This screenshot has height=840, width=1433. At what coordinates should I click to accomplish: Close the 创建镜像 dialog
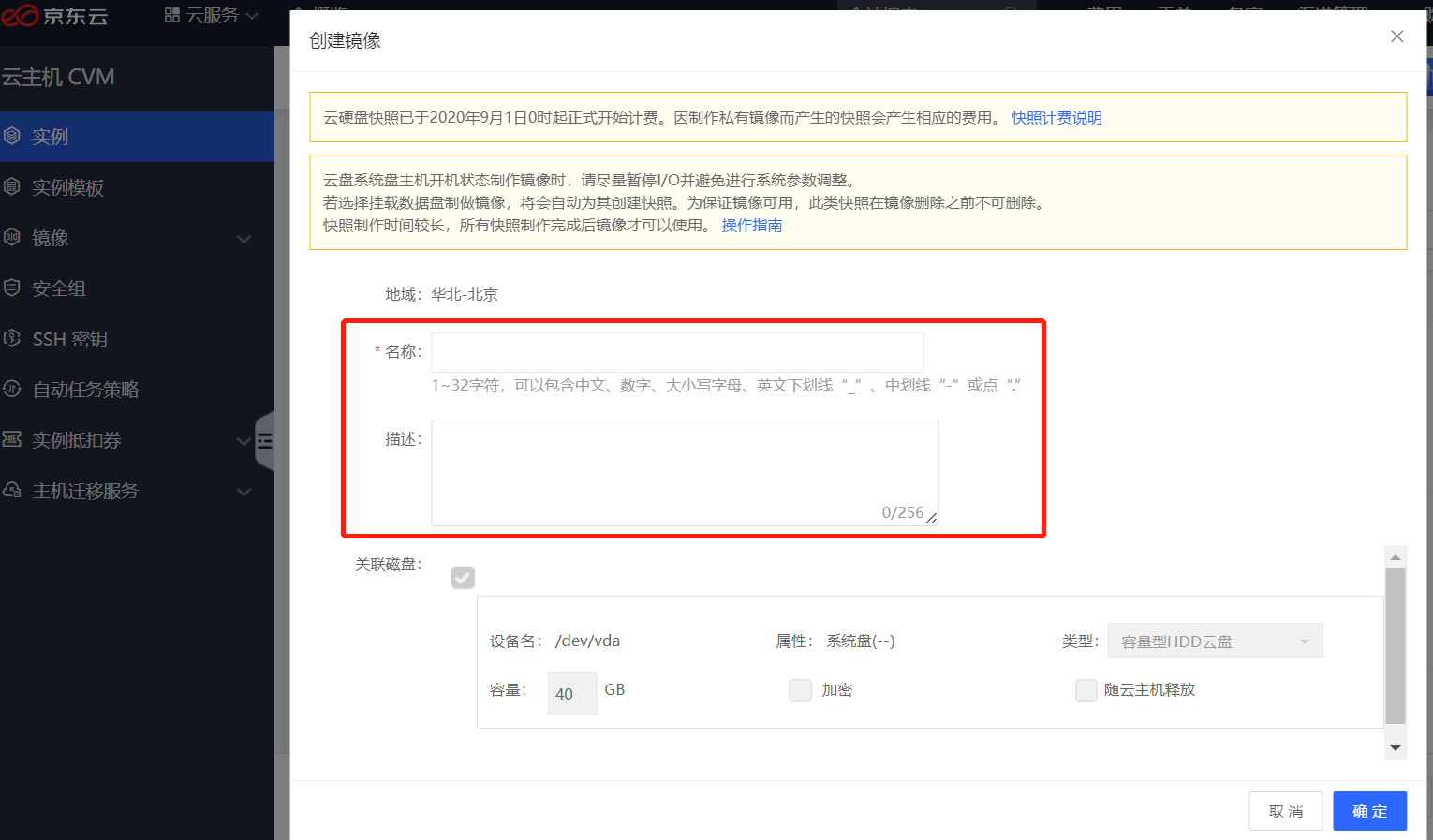[1396, 37]
